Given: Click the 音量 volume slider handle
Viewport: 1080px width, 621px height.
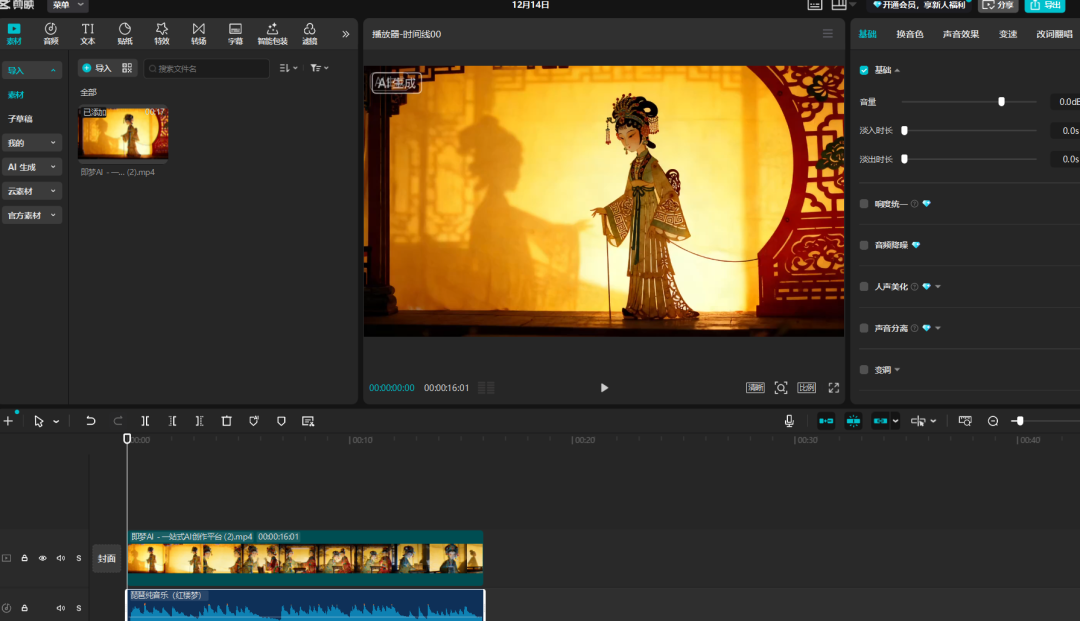Looking at the screenshot, I should point(1001,102).
